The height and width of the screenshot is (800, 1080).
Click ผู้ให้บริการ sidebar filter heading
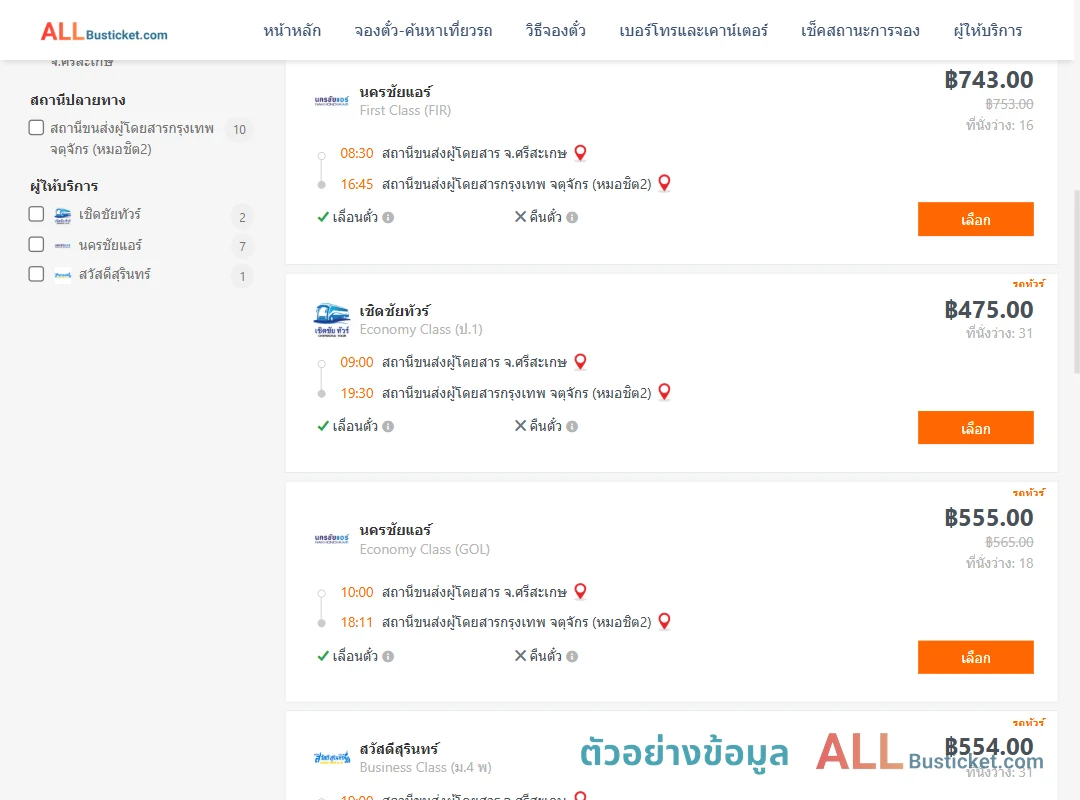[64, 186]
